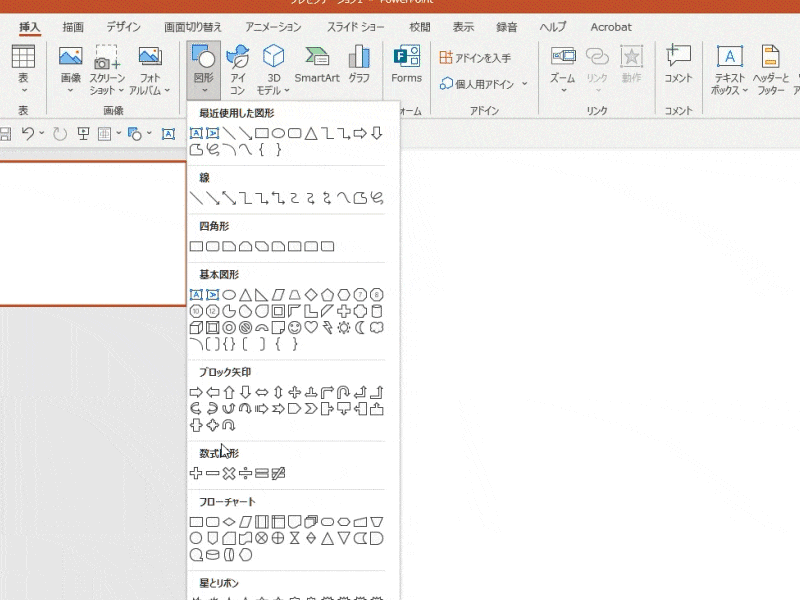Select the left arrow in ブロック矢印

point(212,392)
